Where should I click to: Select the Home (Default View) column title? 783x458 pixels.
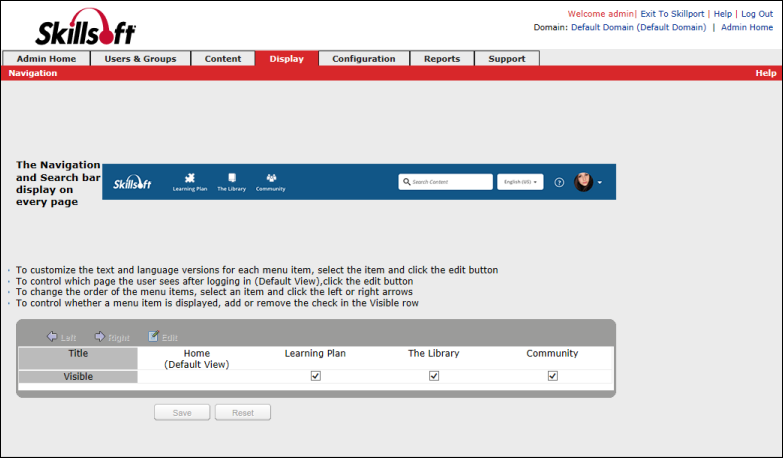197,359
